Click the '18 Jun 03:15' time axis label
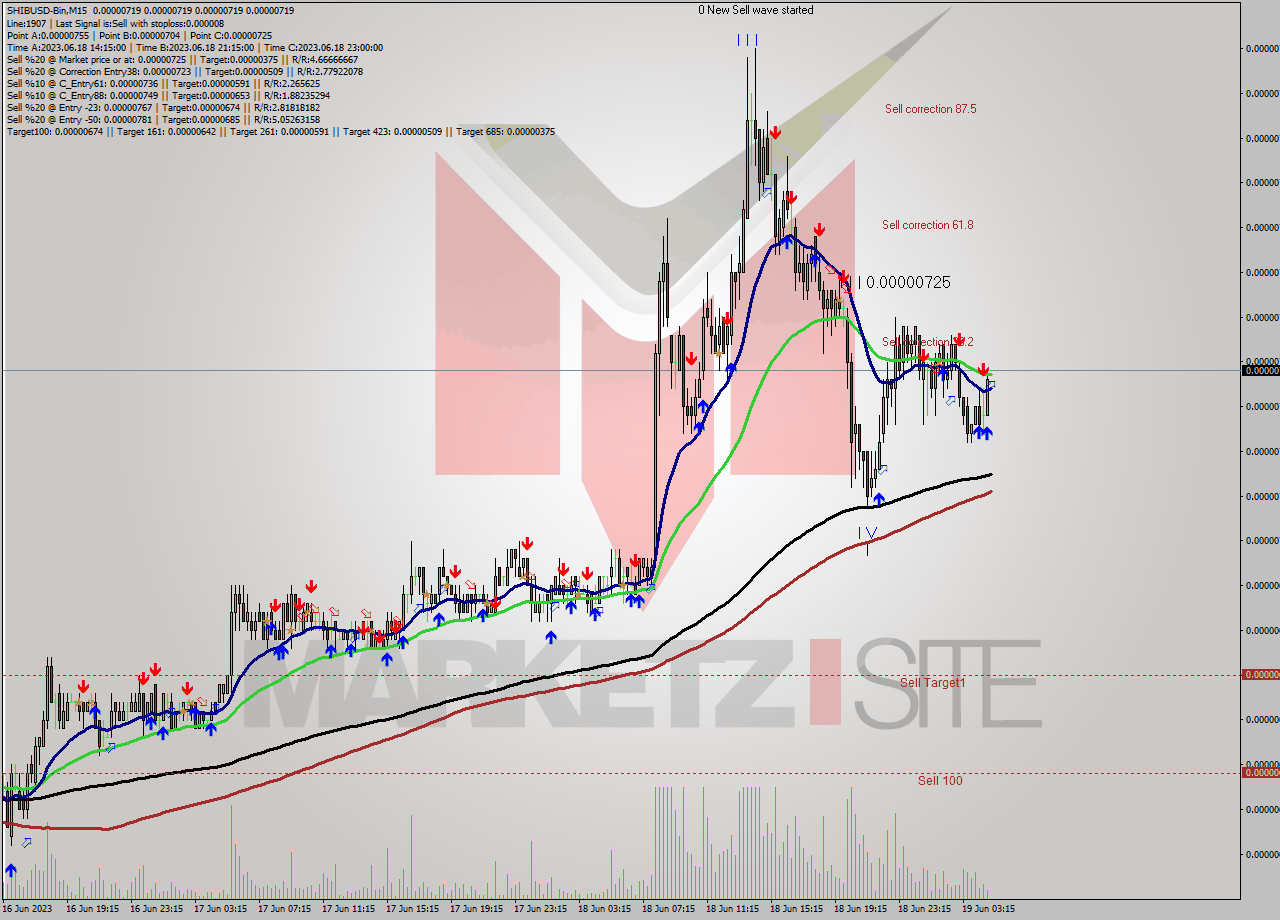 [604, 909]
